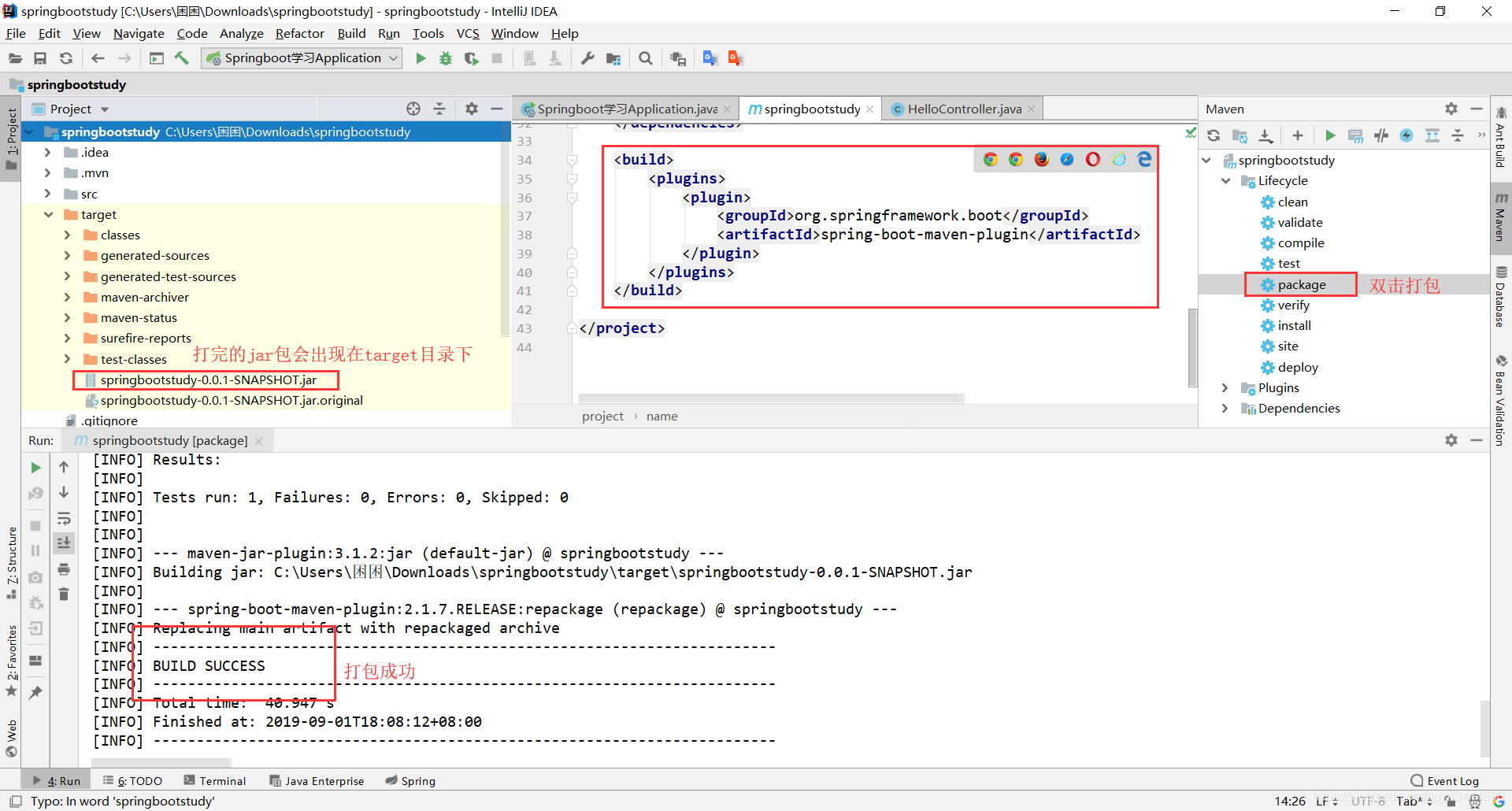Viewport: 1512px width, 811px height.
Task: Open Edge browser preview icon in editor
Action: pyautogui.click(x=1144, y=160)
